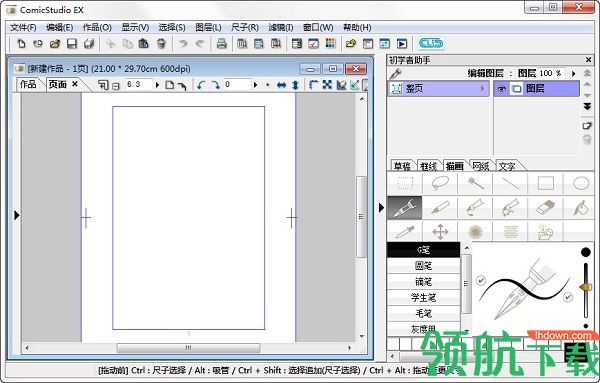Open the rotation angle dropdown arrow beside 0
The image size is (600, 383).
[x=255, y=85]
